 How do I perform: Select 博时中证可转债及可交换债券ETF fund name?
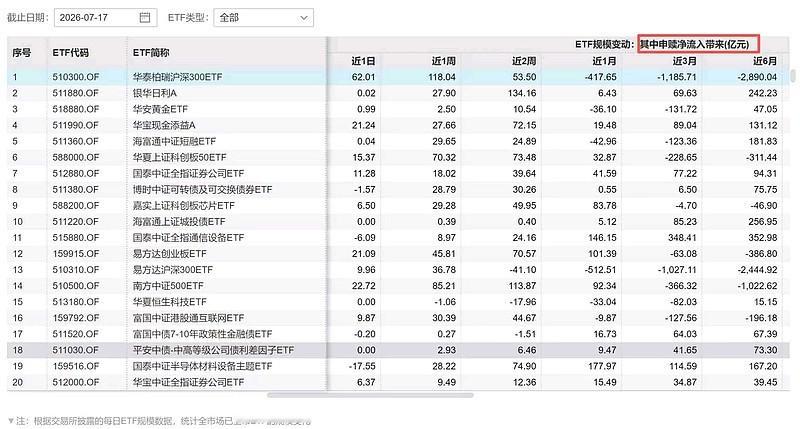(x=203, y=190)
